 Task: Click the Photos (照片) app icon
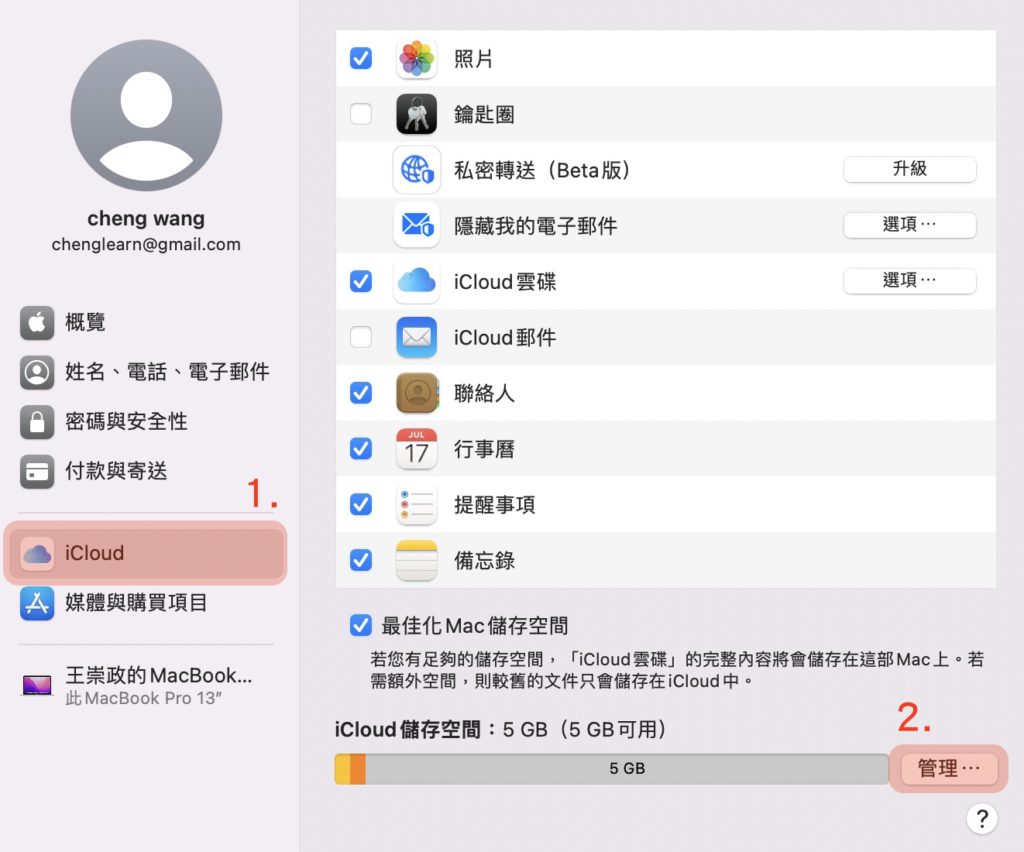point(416,59)
